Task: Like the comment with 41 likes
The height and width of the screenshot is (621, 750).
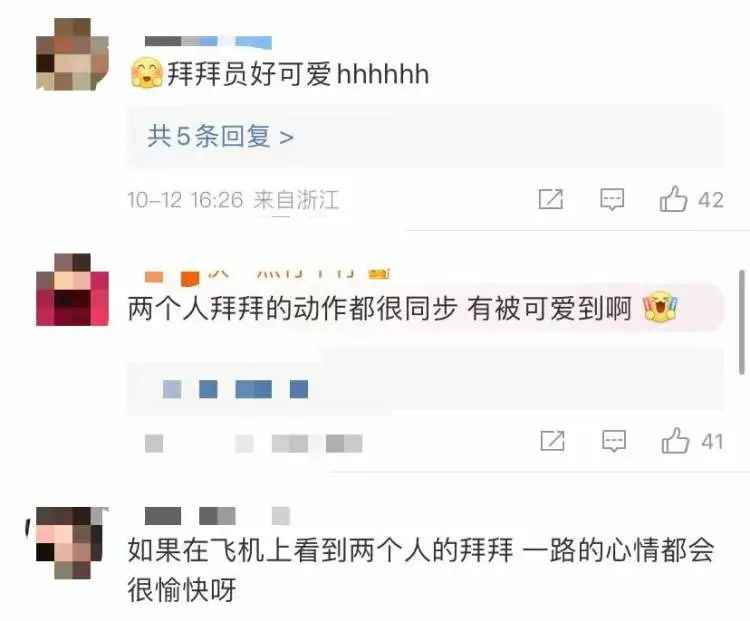Action: [675, 441]
